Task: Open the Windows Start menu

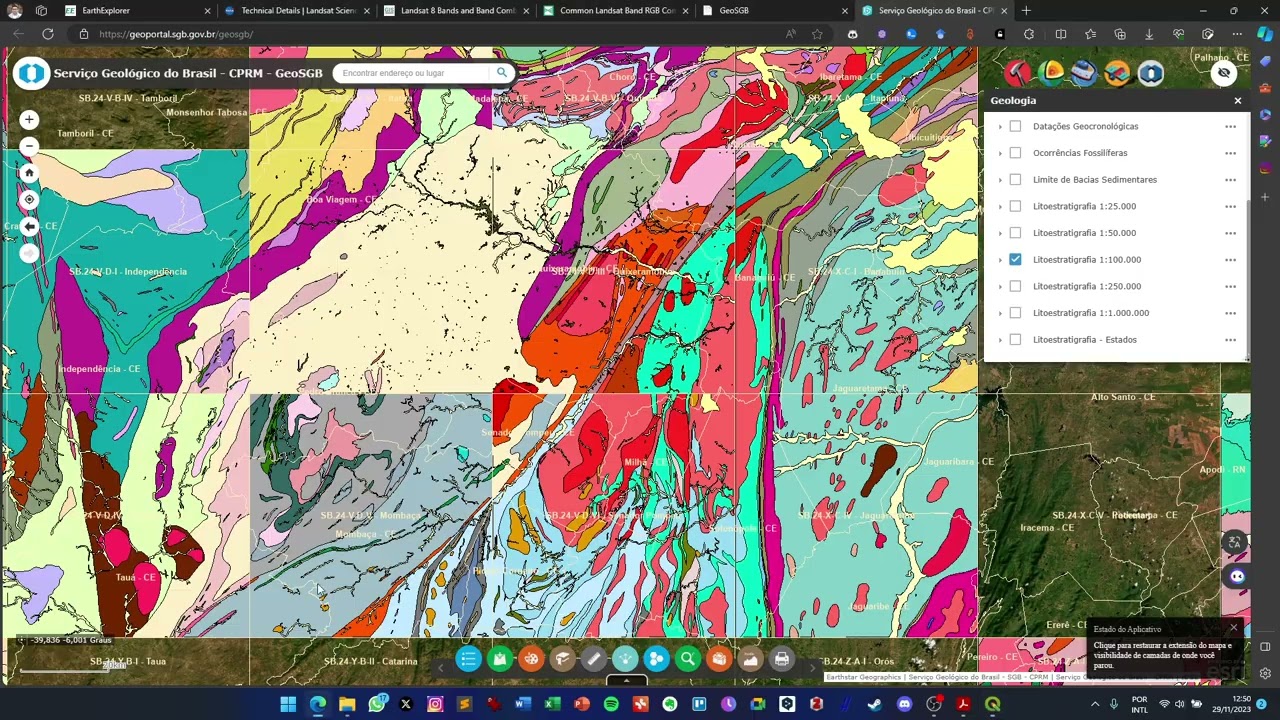Action: pos(288,705)
